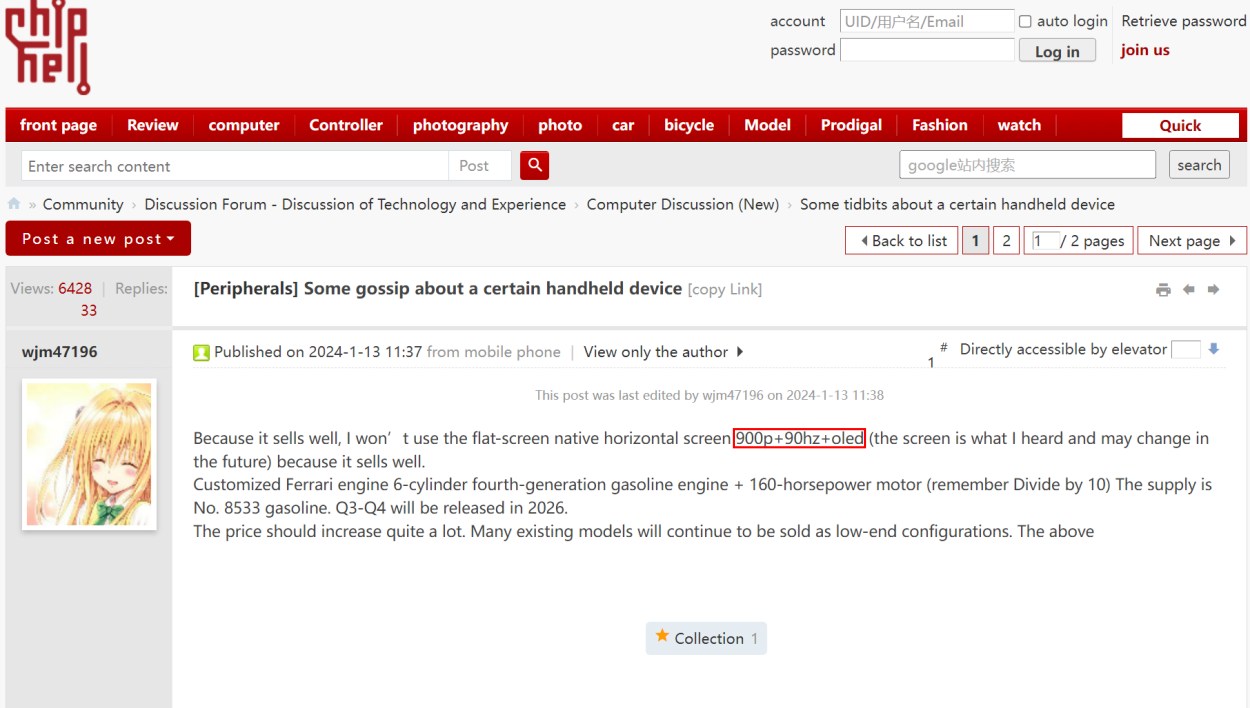This screenshot has width=1250, height=708.
Task: Go to previous thread using left arrow
Action: [x=1189, y=290]
